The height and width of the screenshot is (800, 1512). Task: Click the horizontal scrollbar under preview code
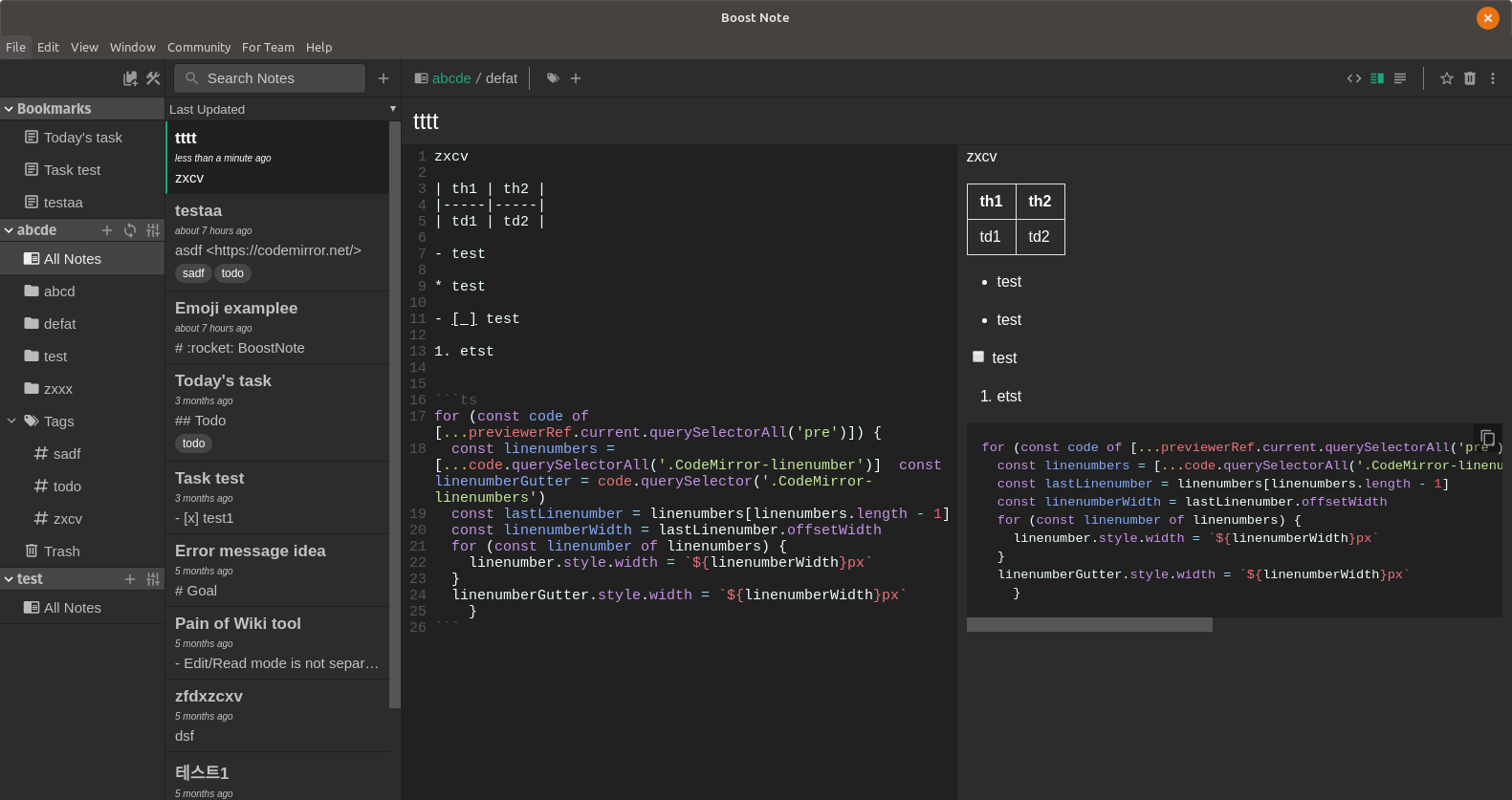pyautogui.click(x=1089, y=624)
